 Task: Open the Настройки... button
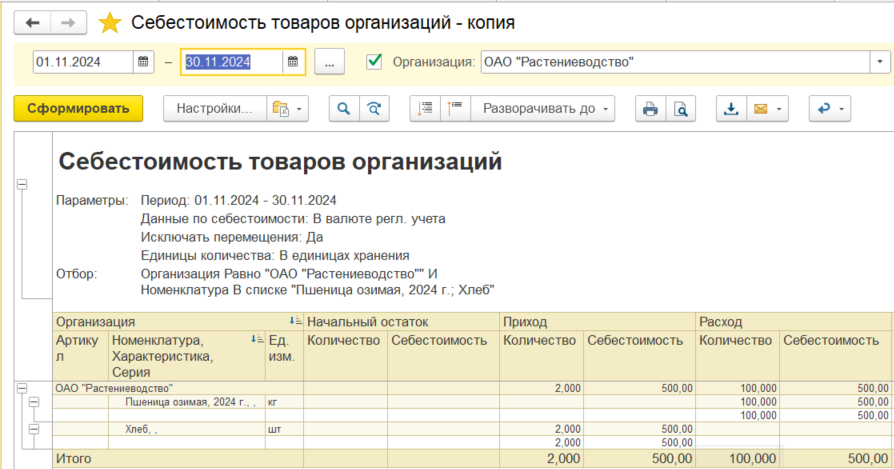coord(214,108)
